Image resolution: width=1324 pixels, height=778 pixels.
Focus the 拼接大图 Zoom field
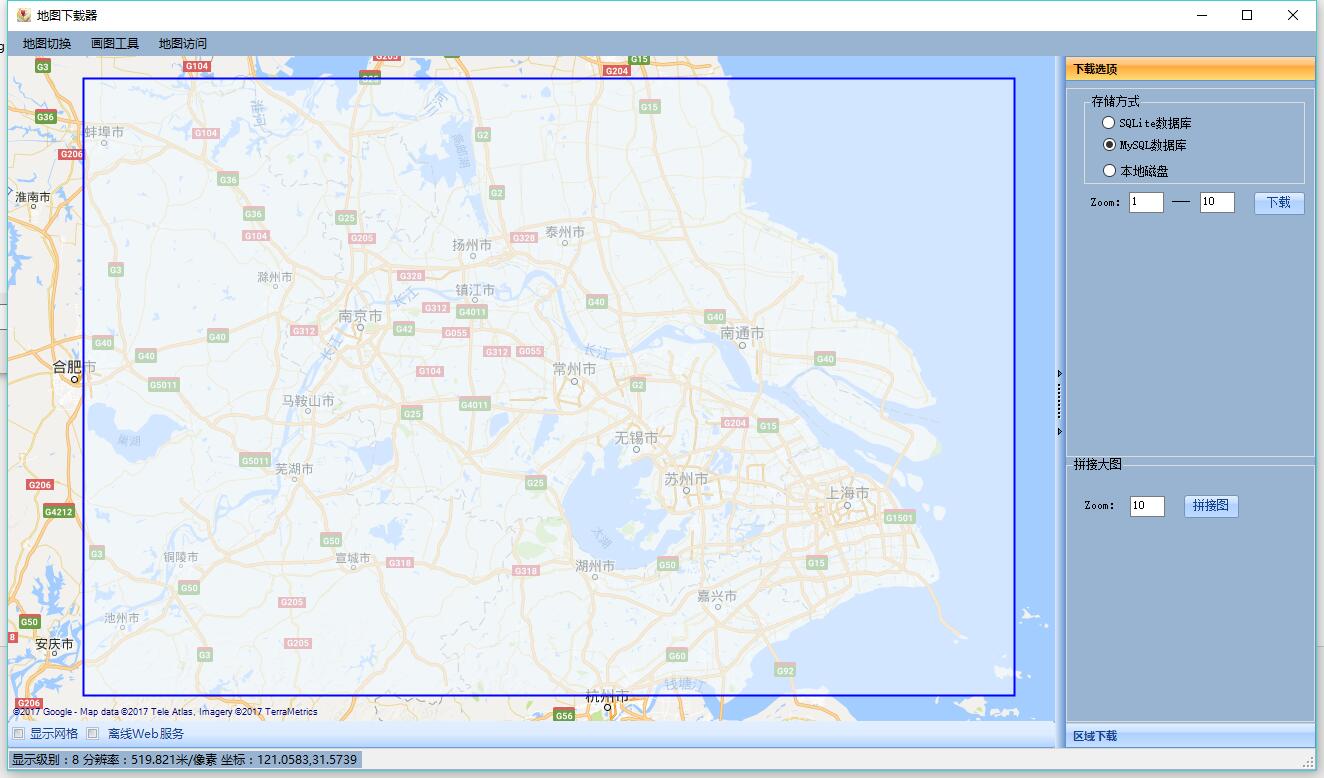pos(1147,506)
